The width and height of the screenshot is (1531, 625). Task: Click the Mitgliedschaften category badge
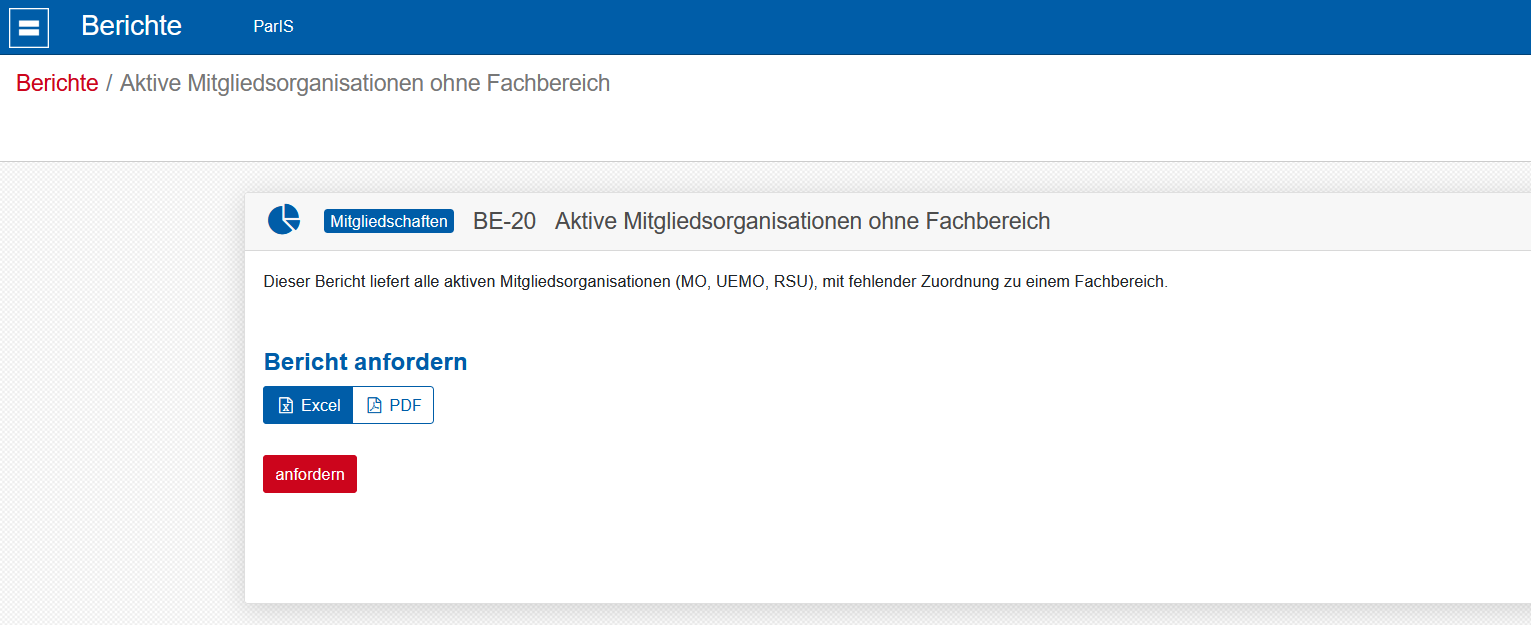tap(389, 221)
